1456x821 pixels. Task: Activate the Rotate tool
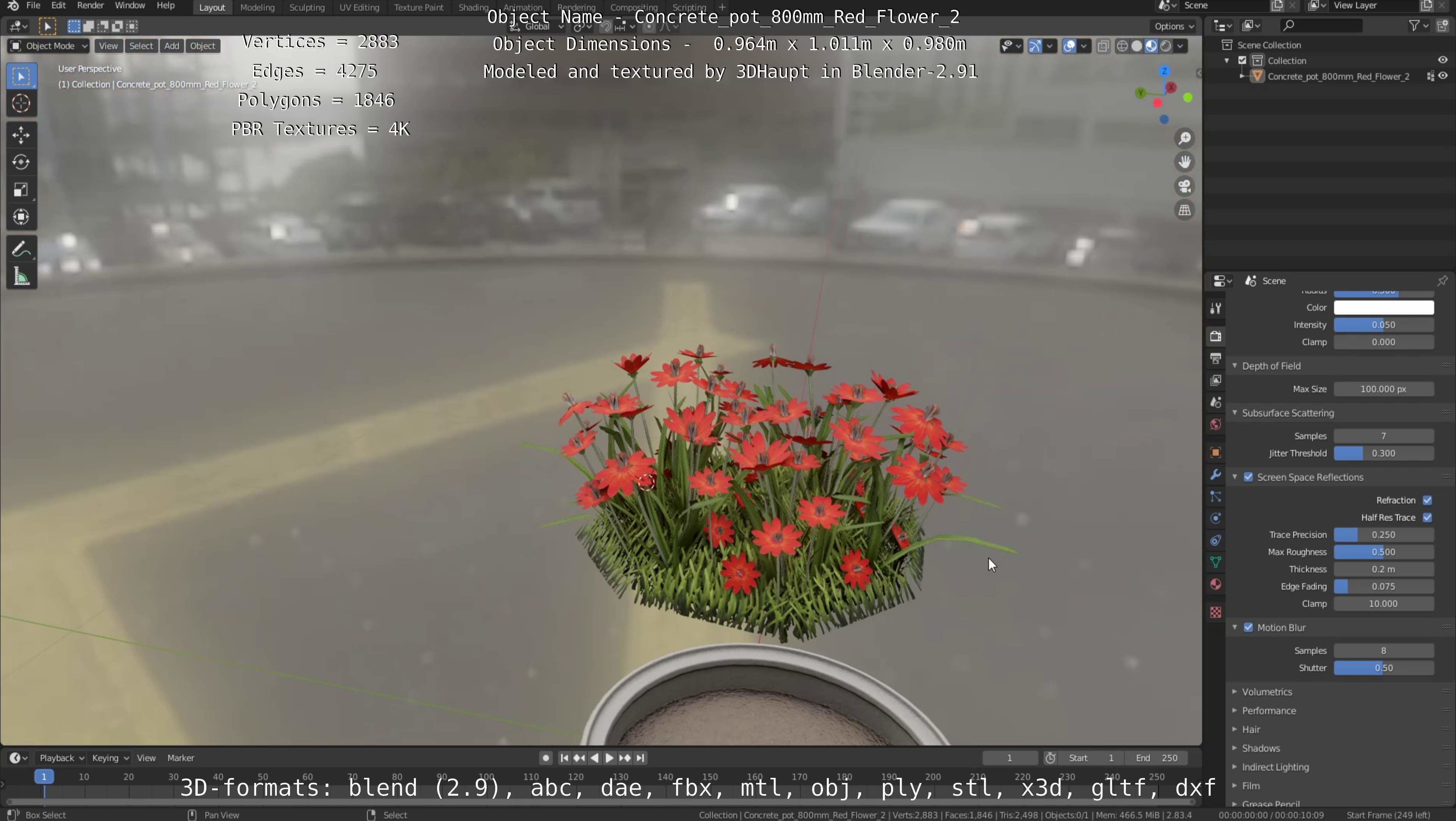[21, 162]
